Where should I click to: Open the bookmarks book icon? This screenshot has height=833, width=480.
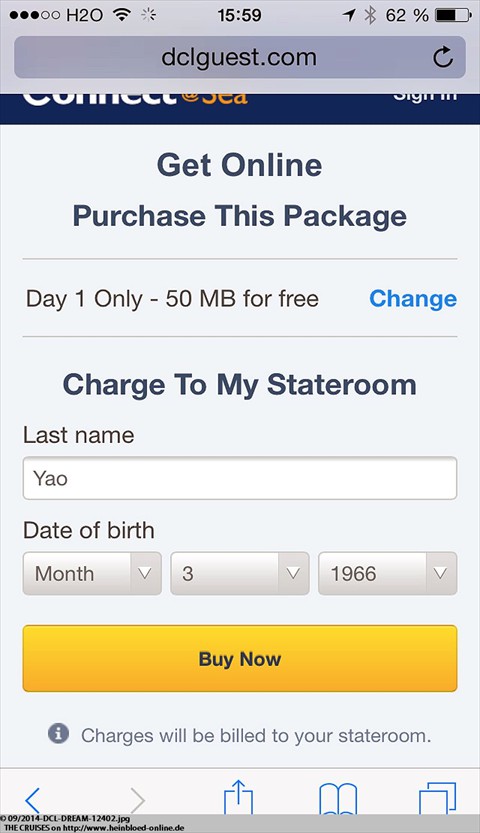338,799
